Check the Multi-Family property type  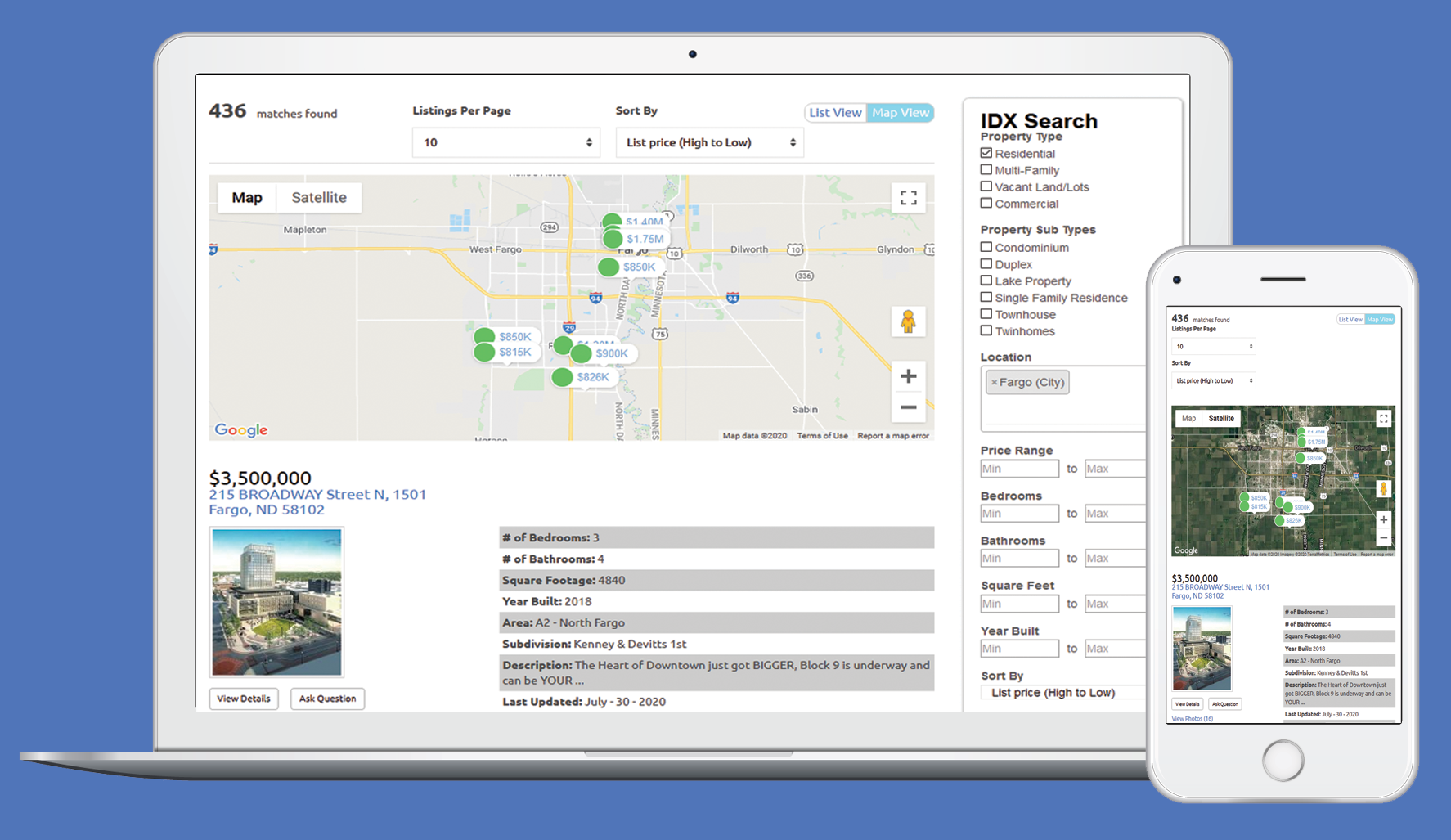click(986, 170)
